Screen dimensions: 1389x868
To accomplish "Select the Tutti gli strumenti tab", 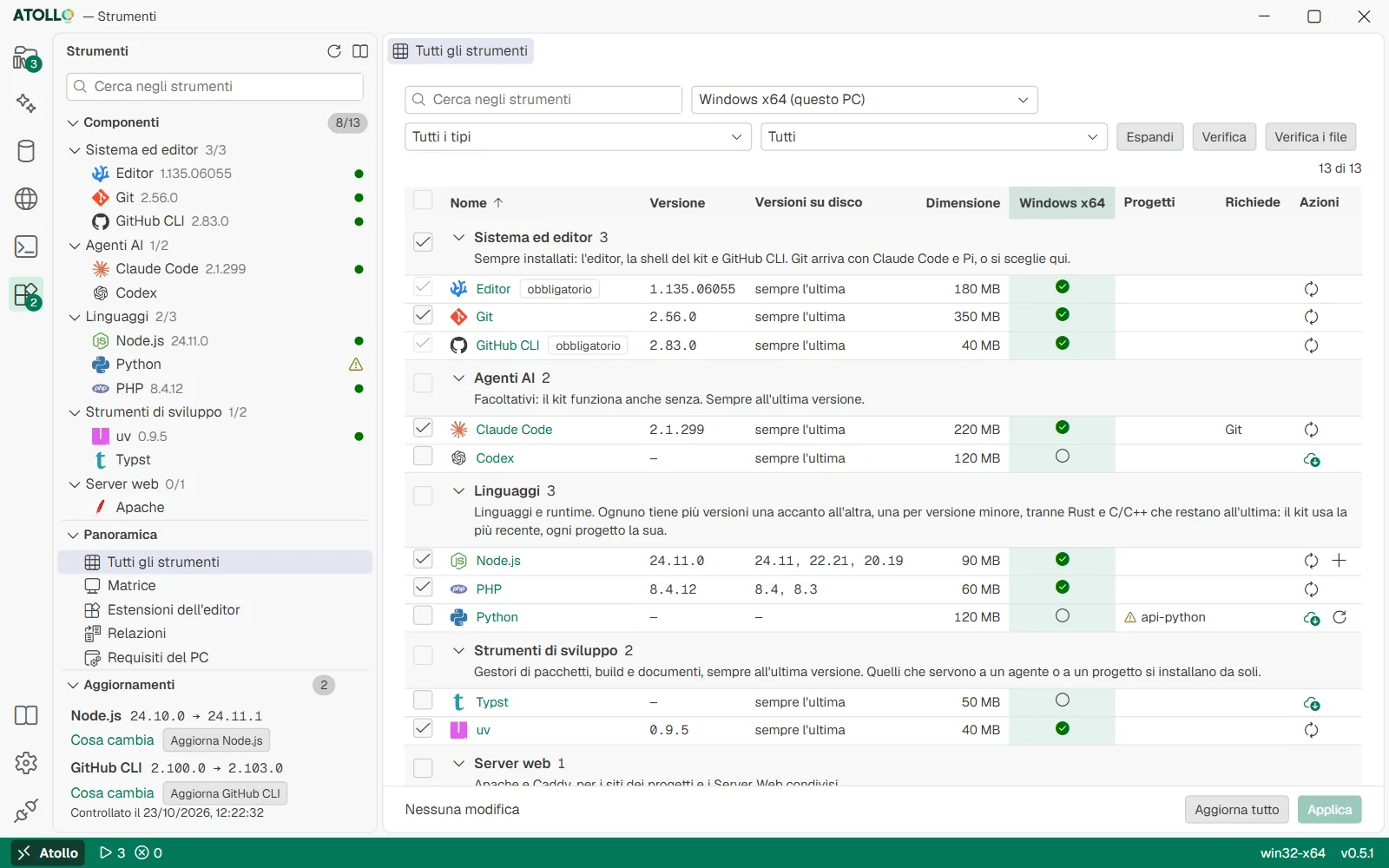I will tap(460, 51).
